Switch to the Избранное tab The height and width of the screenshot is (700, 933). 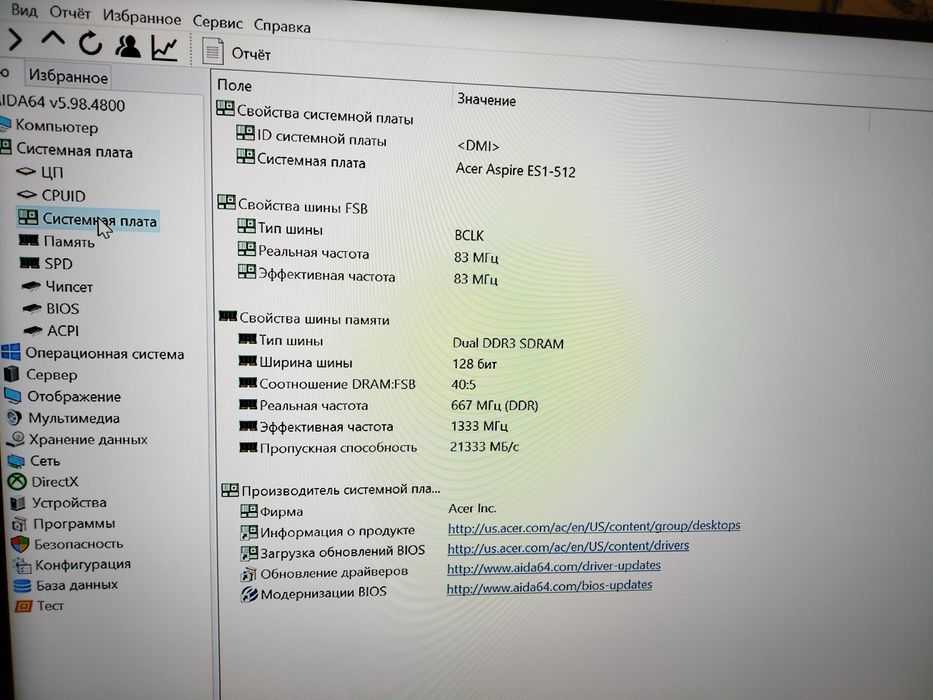pos(68,76)
